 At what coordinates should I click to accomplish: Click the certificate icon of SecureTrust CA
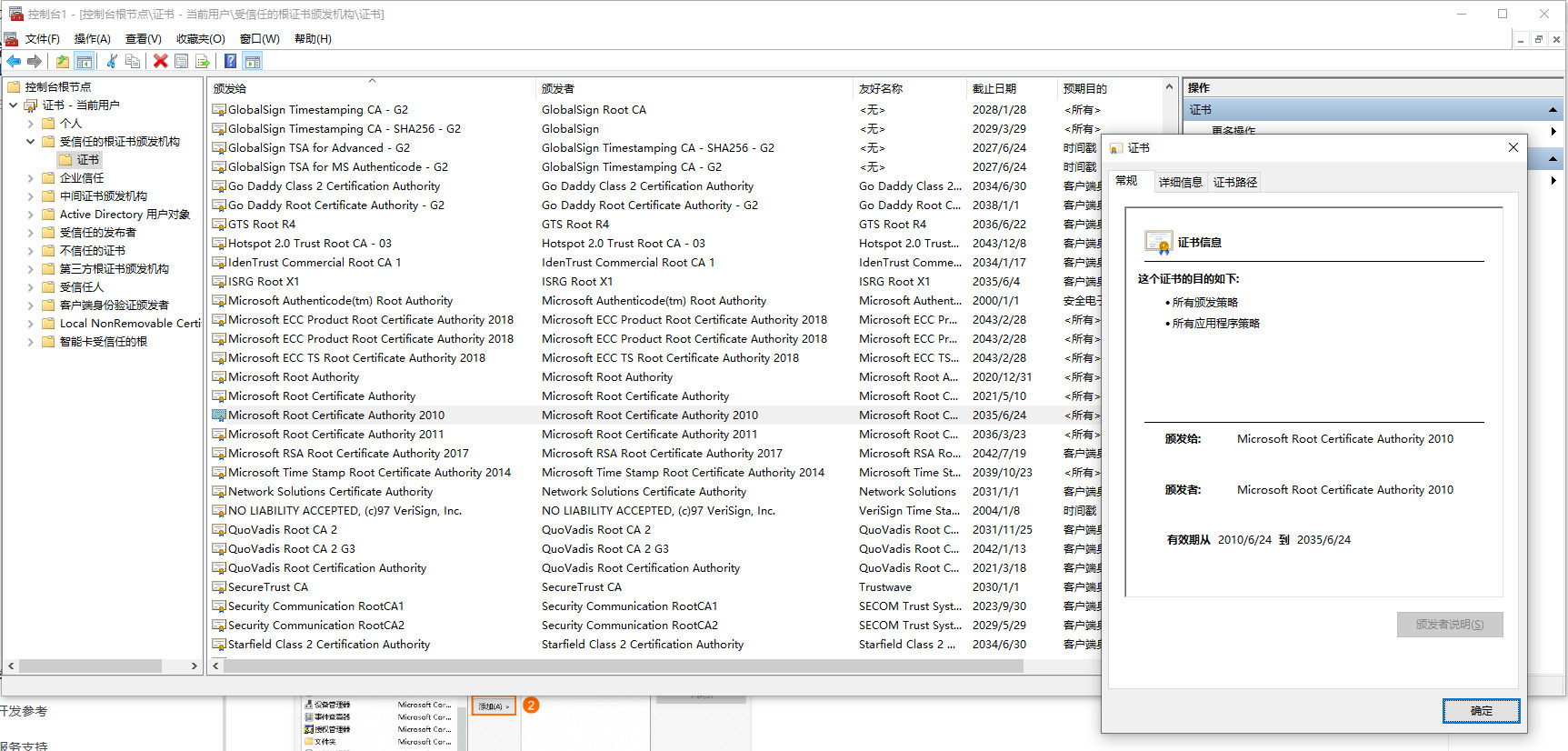[x=219, y=587]
